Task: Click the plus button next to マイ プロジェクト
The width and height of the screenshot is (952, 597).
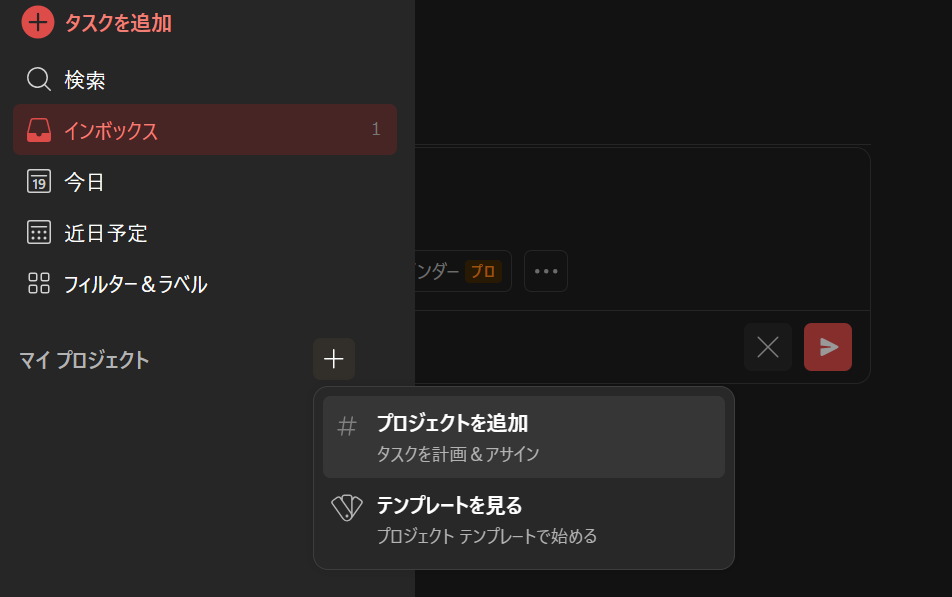Action: [334, 359]
